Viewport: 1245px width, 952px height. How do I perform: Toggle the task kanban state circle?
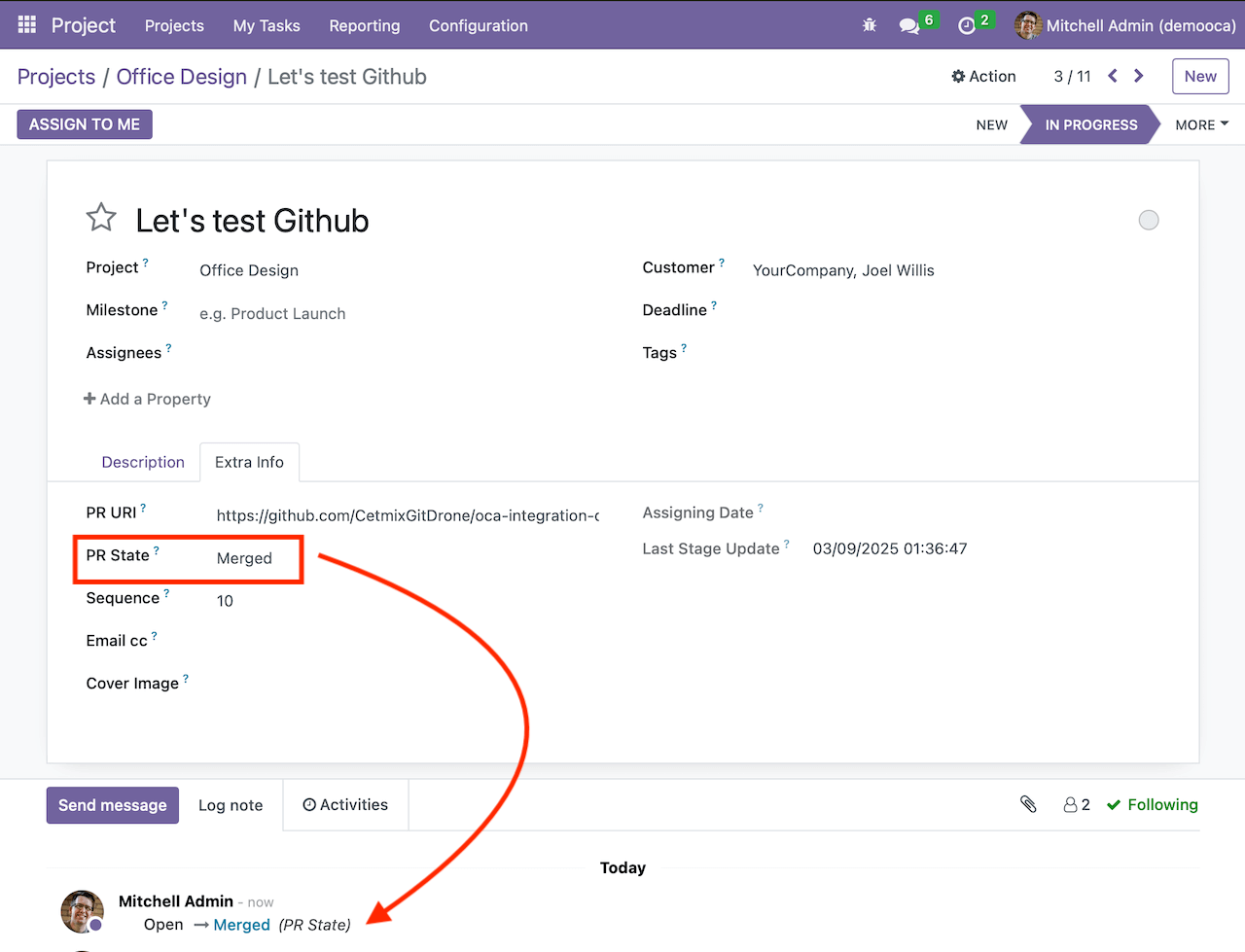(x=1149, y=220)
